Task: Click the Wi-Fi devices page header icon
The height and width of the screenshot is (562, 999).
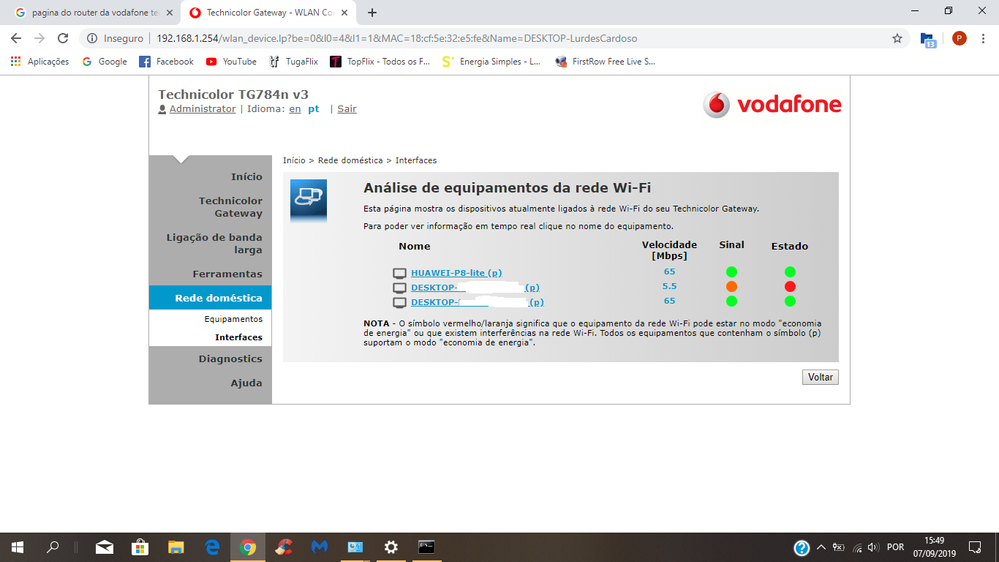Action: coord(308,200)
